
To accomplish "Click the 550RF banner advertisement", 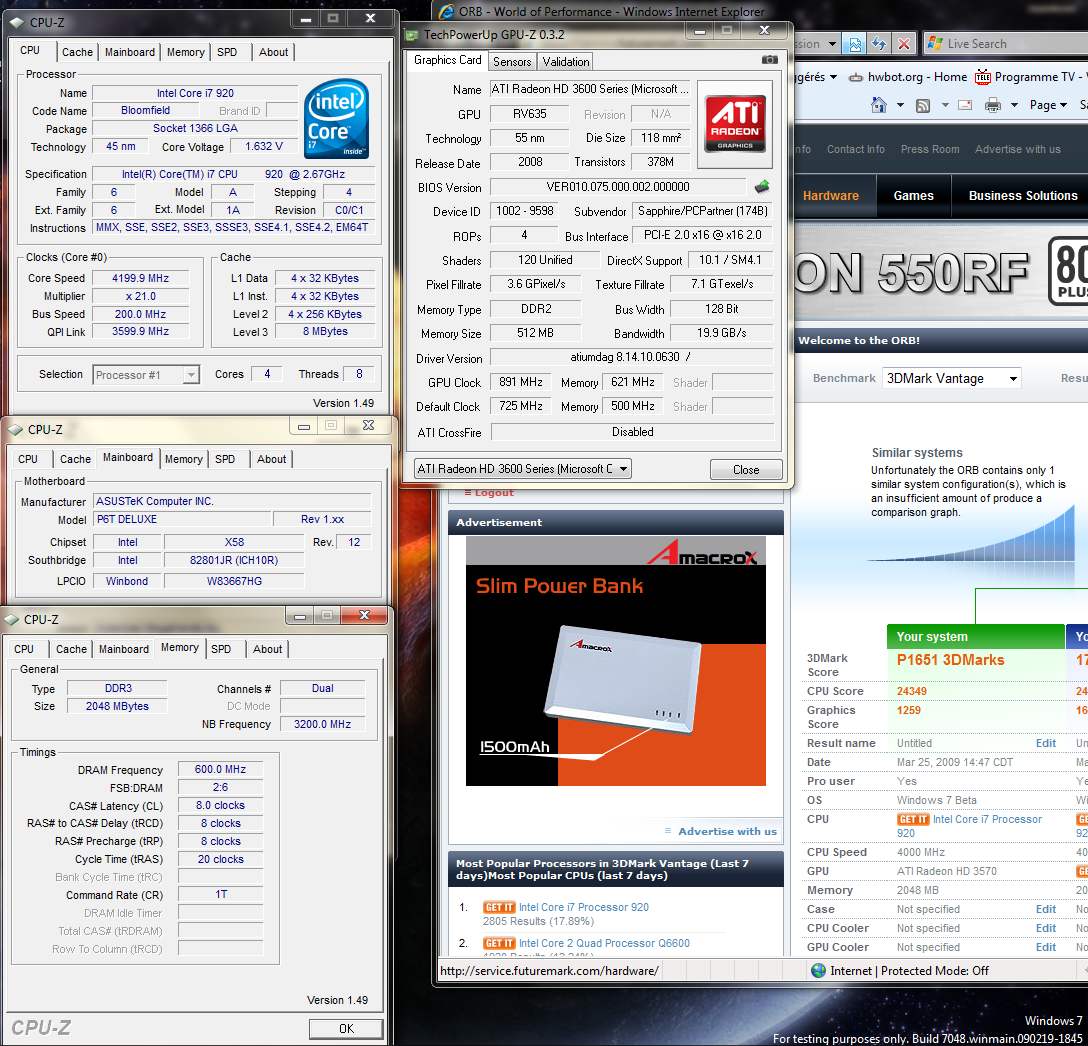I will click(941, 272).
